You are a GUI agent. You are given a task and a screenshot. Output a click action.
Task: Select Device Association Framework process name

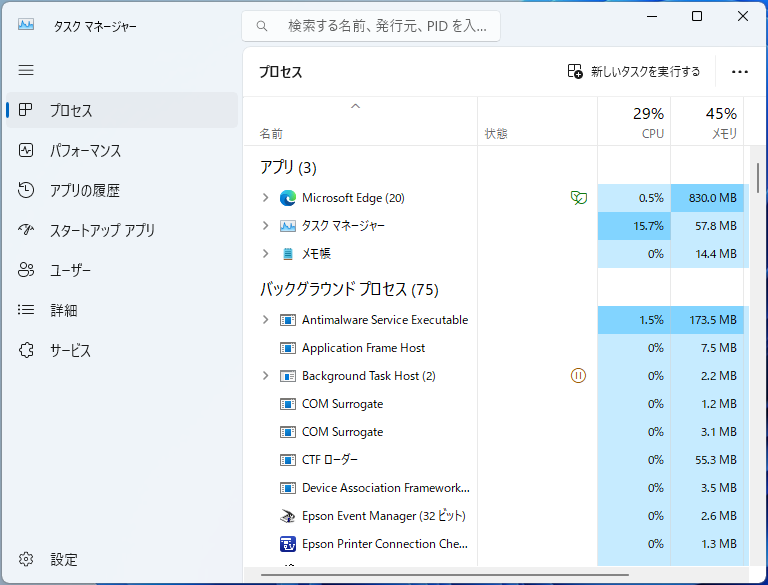(385, 488)
